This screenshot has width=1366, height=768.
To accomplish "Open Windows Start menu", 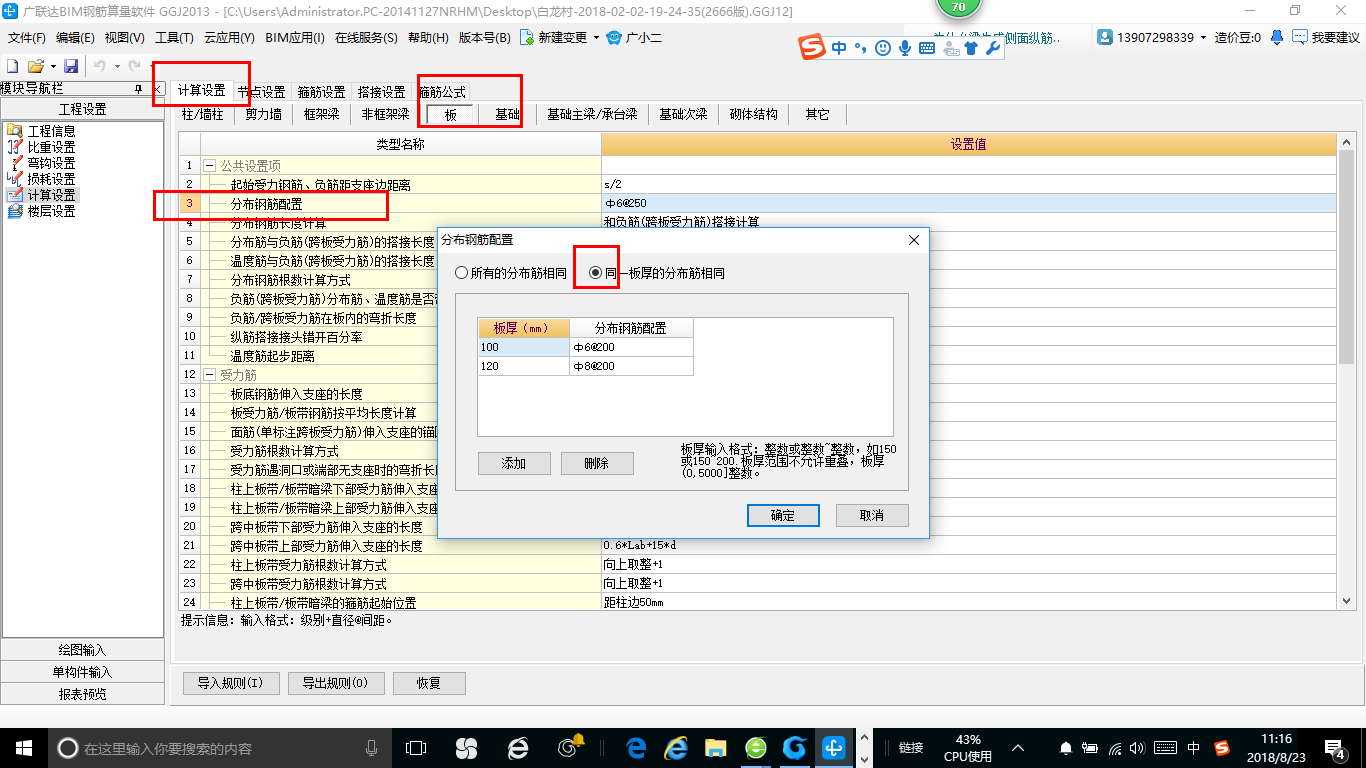I will coord(23,747).
